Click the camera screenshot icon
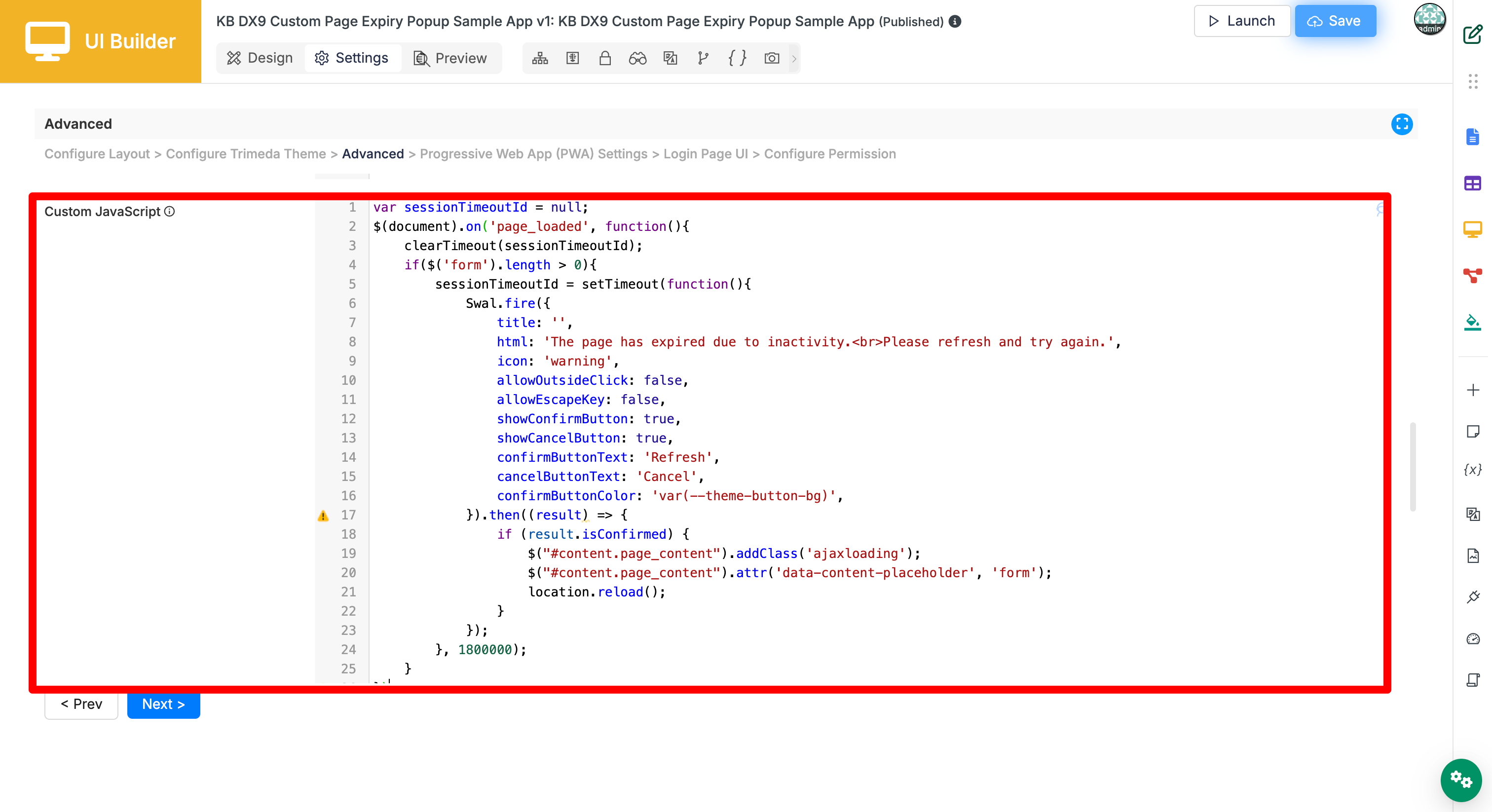1492x812 pixels. (772, 59)
